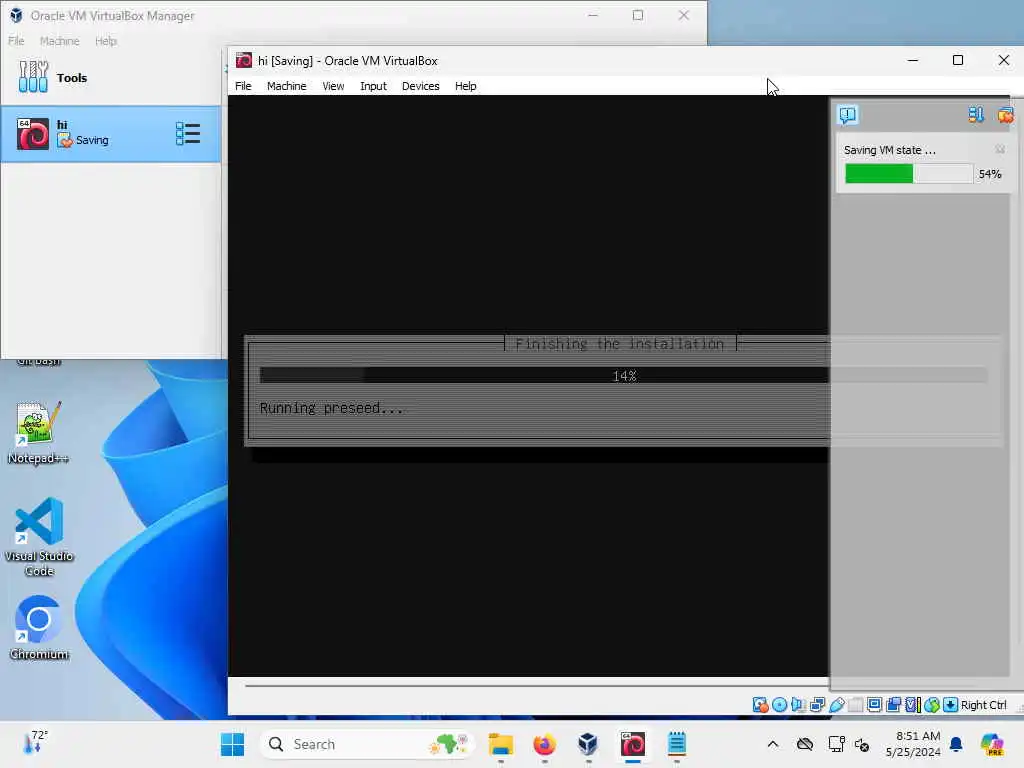Click the hi VM window title bar icon

pyautogui.click(x=244, y=61)
